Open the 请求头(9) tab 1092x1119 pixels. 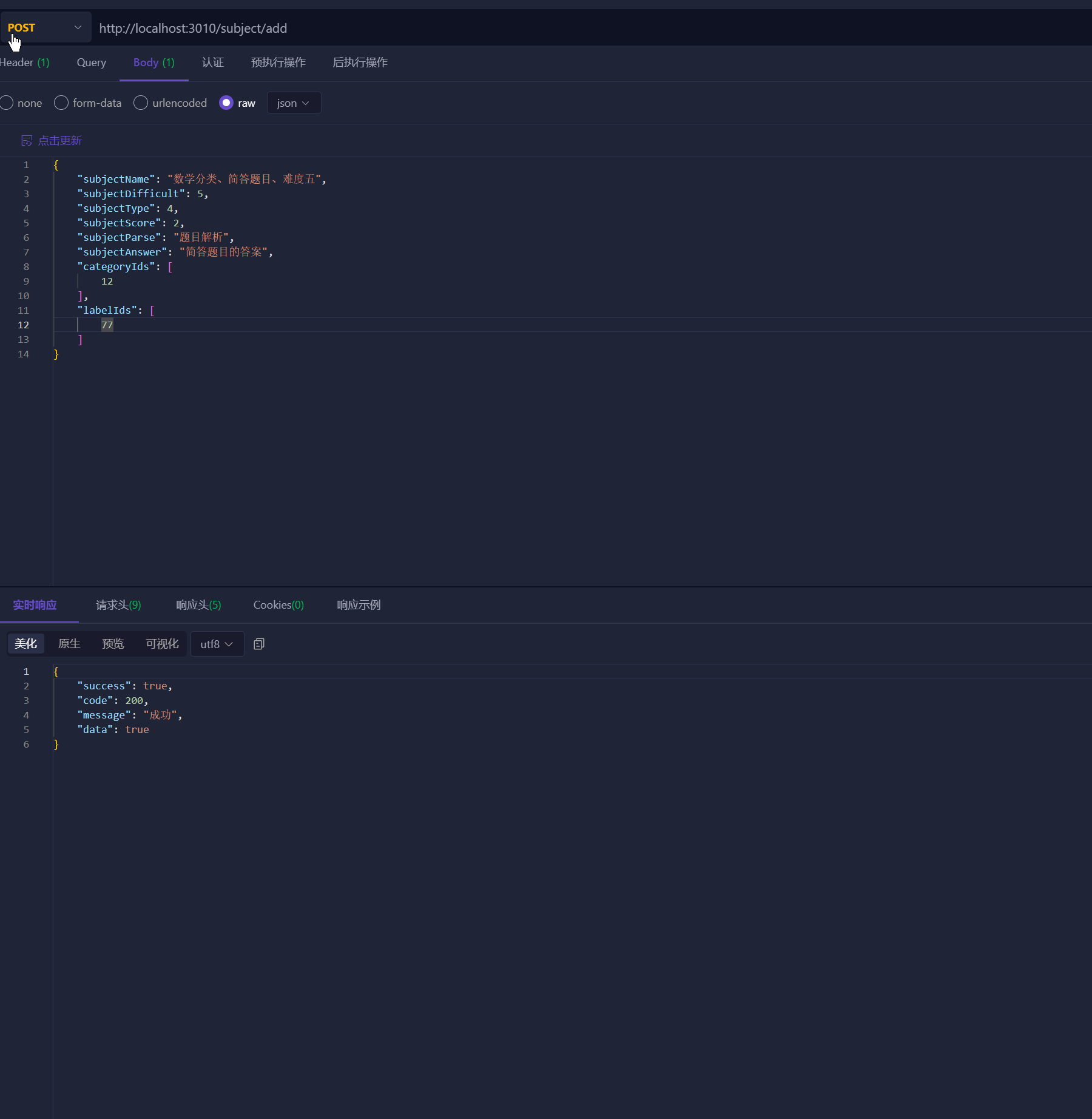point(118,605)
